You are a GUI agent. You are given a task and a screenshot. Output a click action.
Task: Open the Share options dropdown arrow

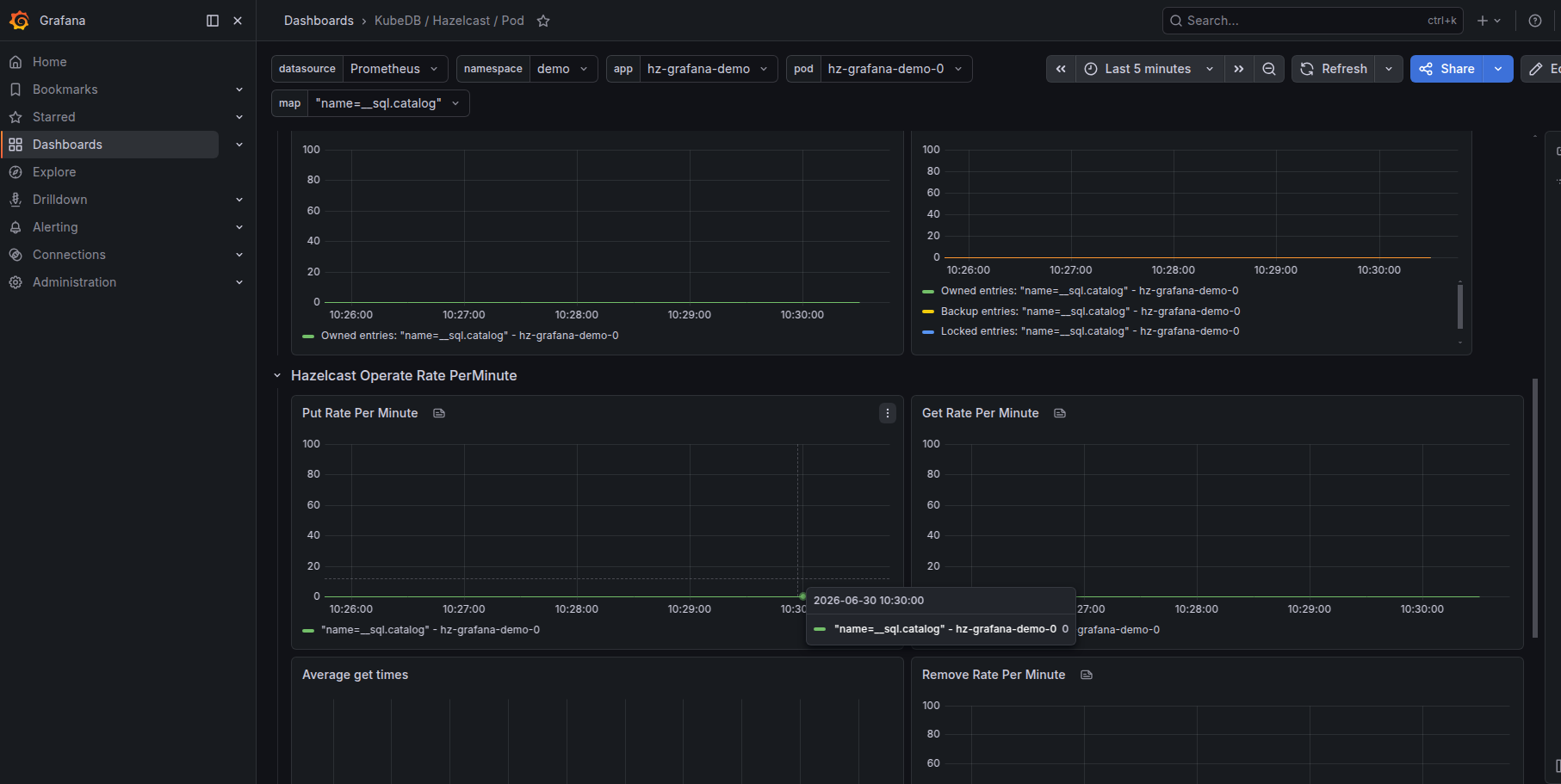tap(1498, 69)
